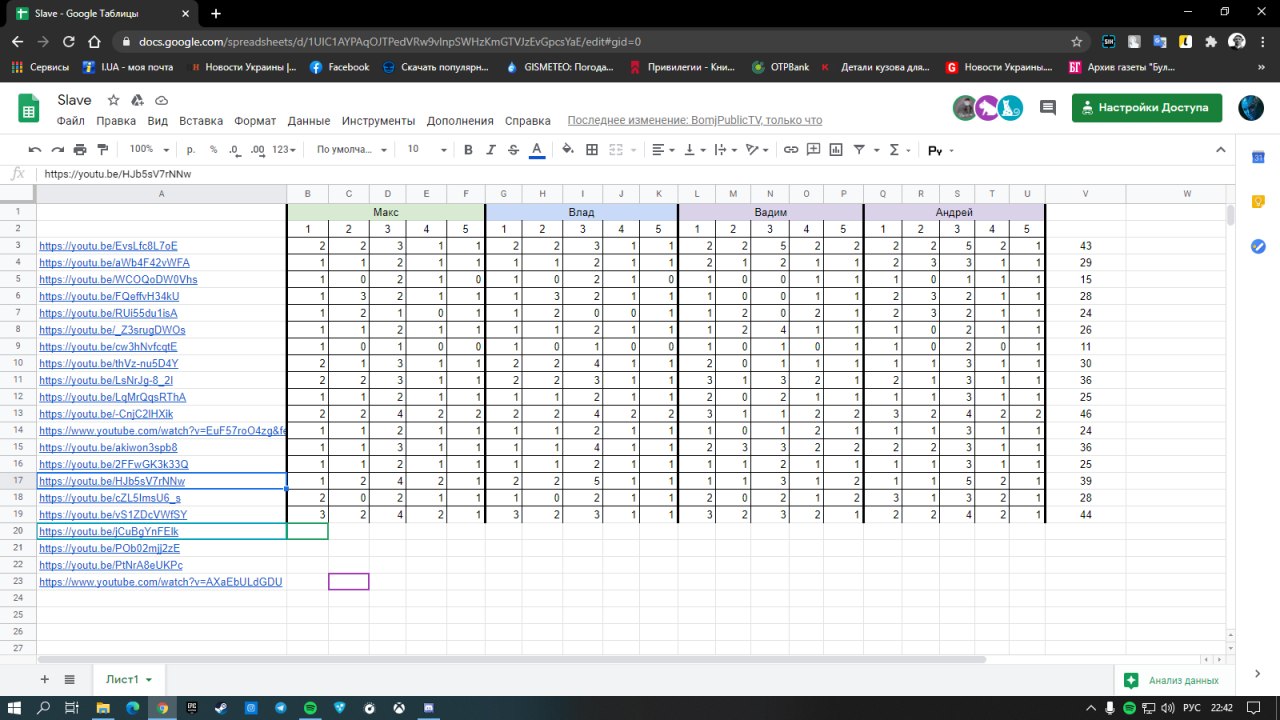Viewport: 1280px width, 720px height.
Task: Open Keep notes in side panel
Action: [1258, 201]
